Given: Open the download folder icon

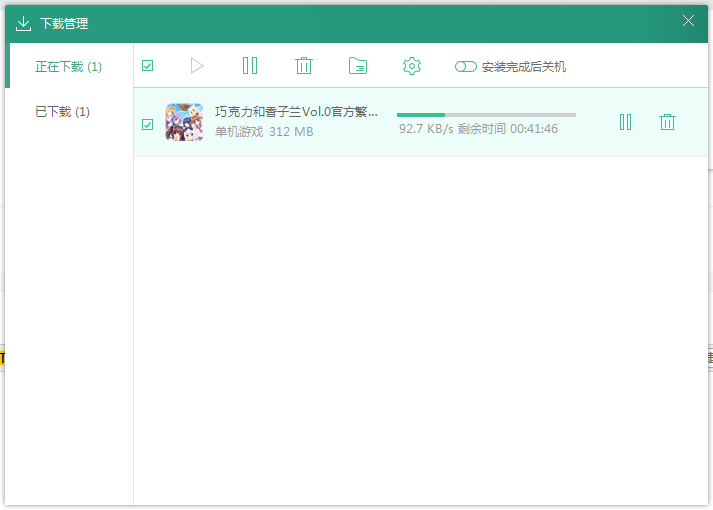Looking at the screenshot, I should (x=358, y=66).
